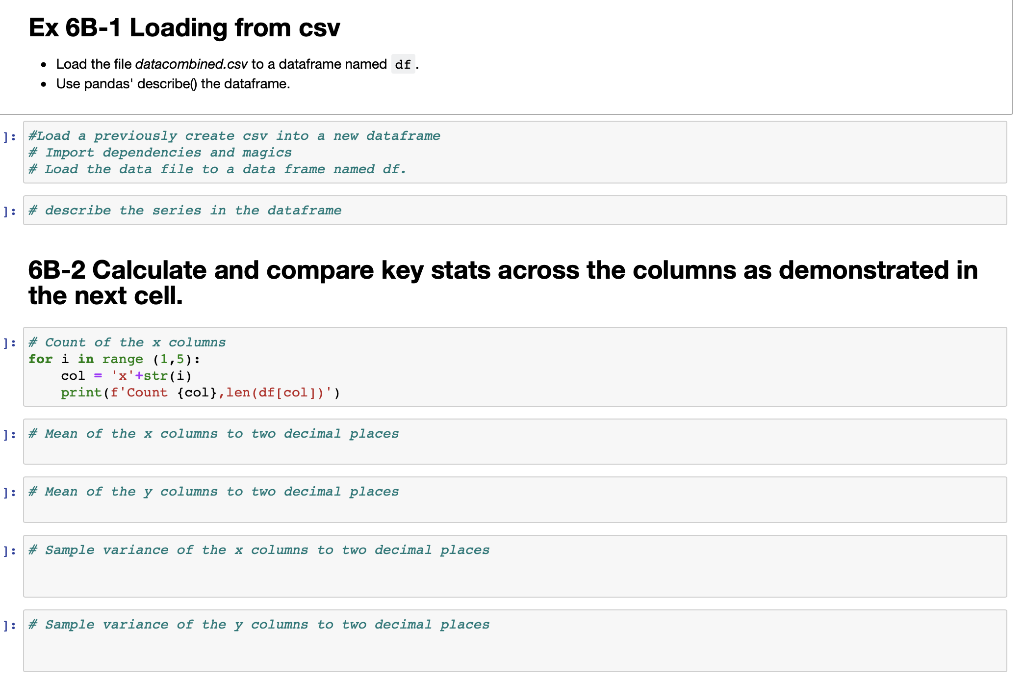Select the 'Mean of the x columns' cell
Image resolution: width=1024 pixels, height=683 pixels.
pyautogui.click(x=515, y=441)
